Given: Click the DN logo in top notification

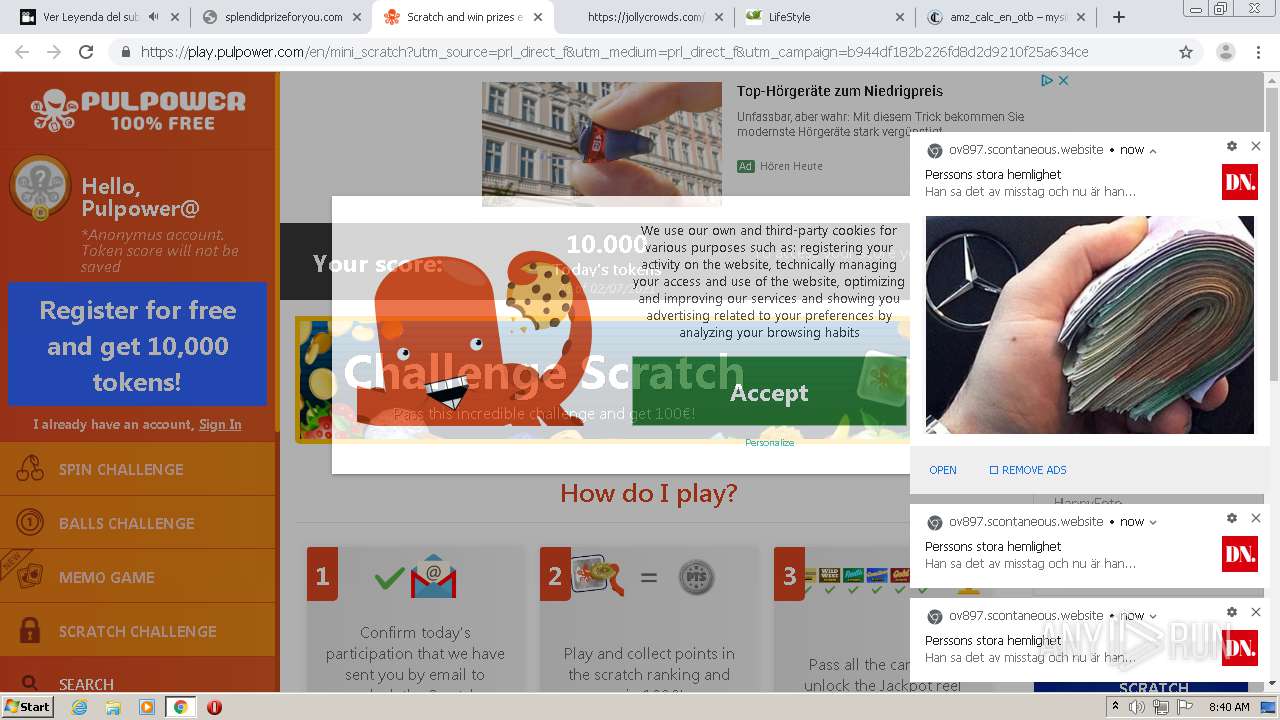Looking at the screenshot, I should point(1240,182).
